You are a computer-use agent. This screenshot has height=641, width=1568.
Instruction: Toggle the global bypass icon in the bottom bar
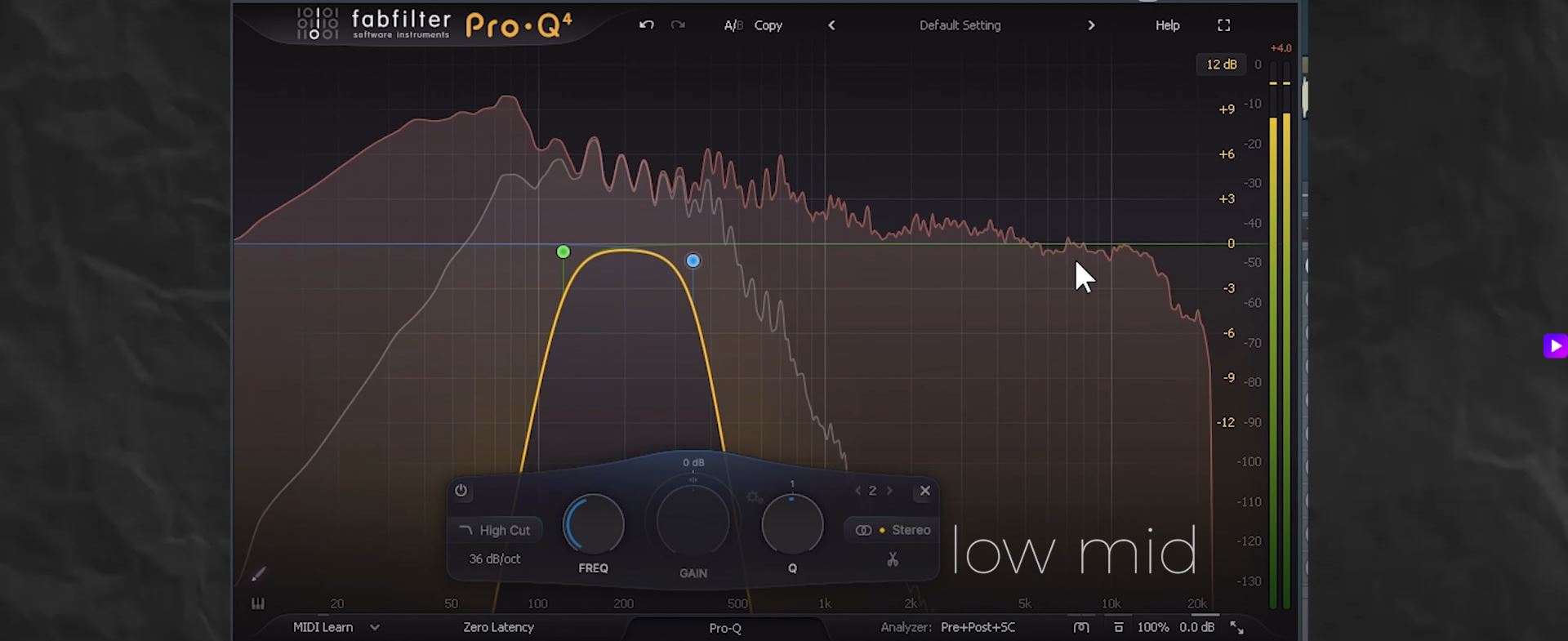1119,627
